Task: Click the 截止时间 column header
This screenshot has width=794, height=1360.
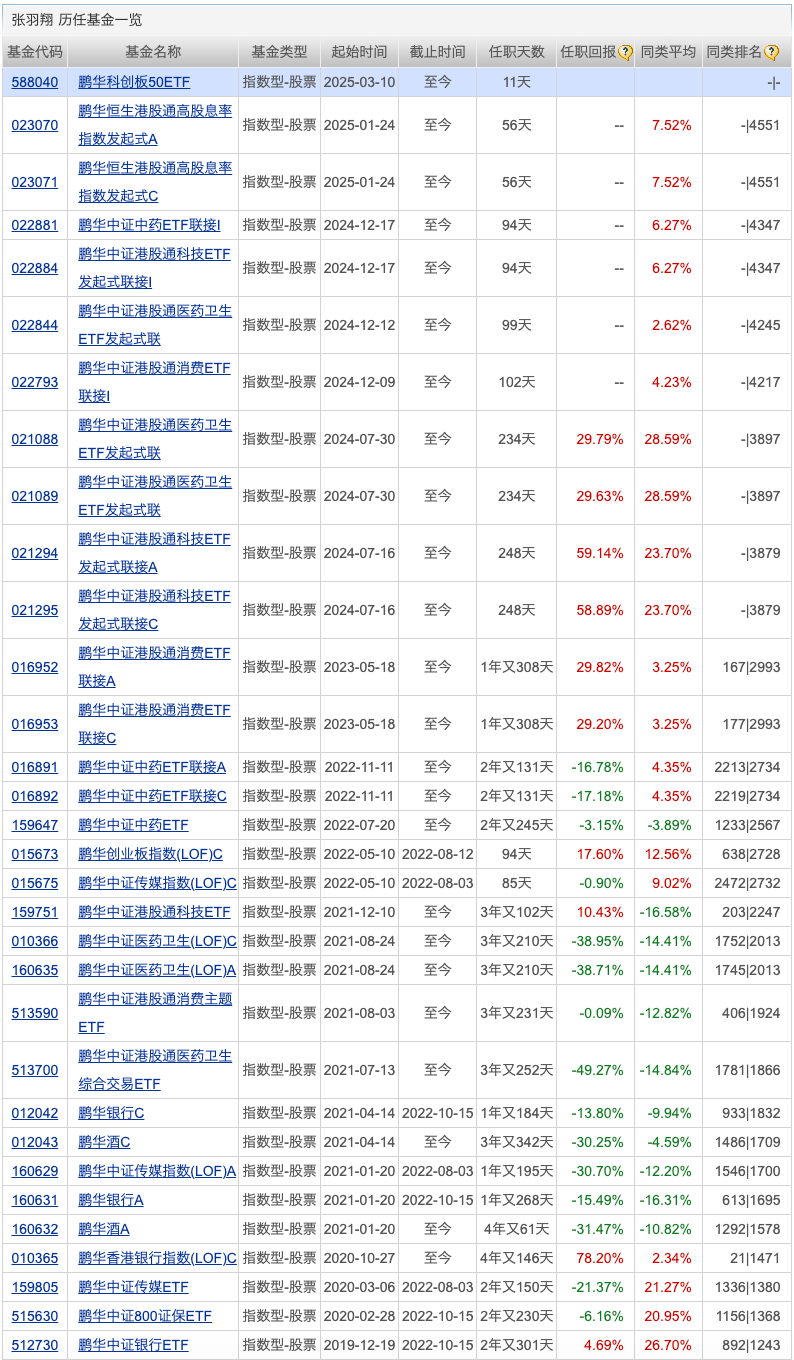Action: [438, 53]
